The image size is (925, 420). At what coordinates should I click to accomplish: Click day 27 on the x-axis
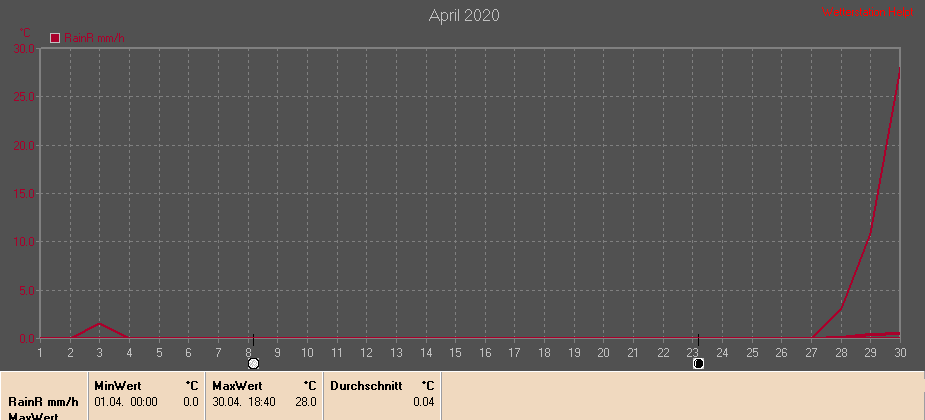[x=811, y=353]
